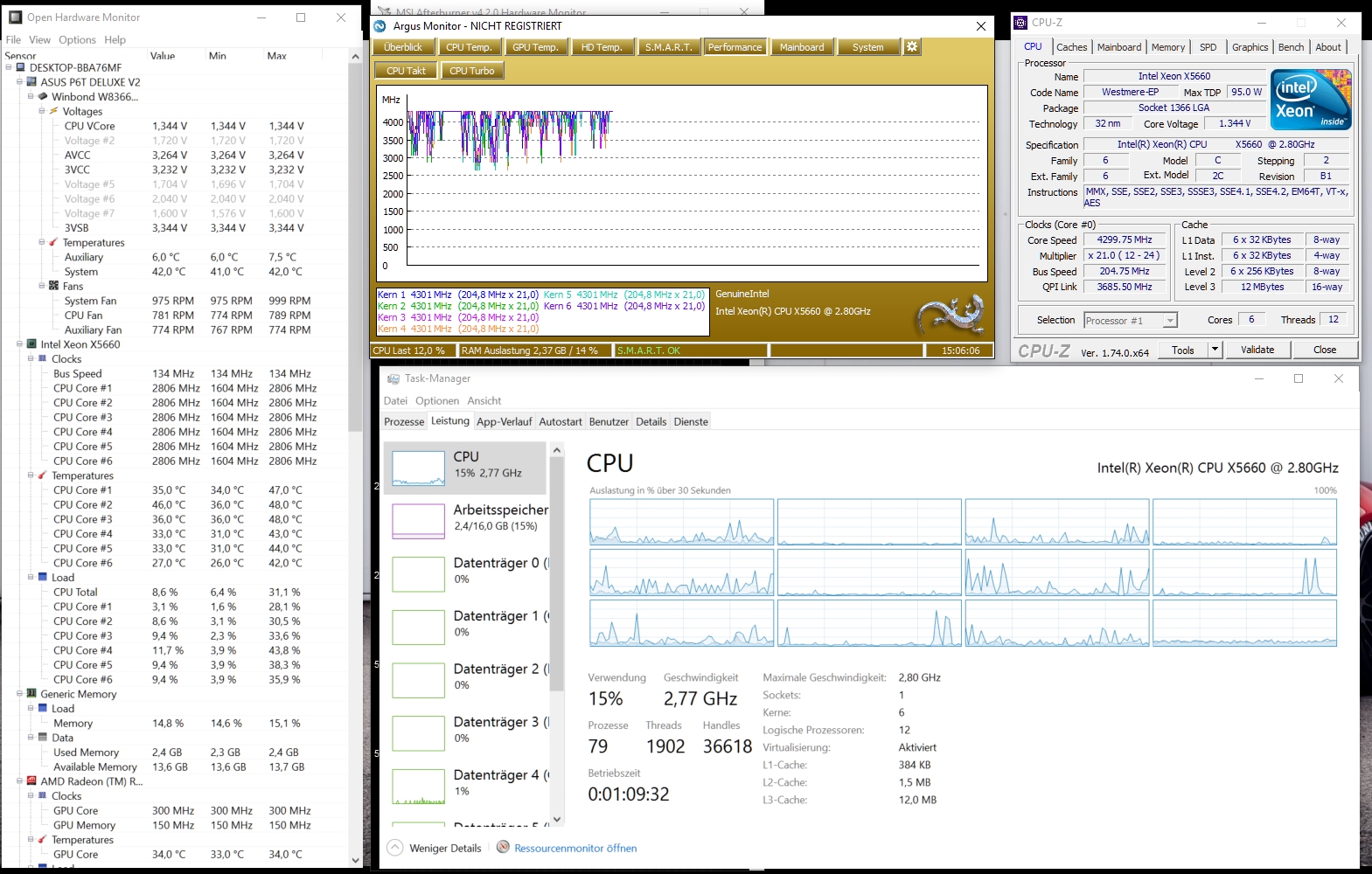Collapse the Generic Memory tree node
The height and width of the screenshot is (874, 1372).
tap(19, 694)
